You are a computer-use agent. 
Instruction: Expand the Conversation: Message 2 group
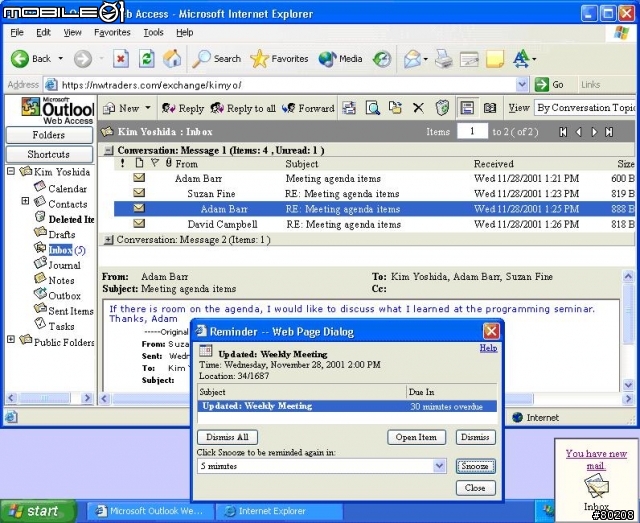click(x=108, y=240)
